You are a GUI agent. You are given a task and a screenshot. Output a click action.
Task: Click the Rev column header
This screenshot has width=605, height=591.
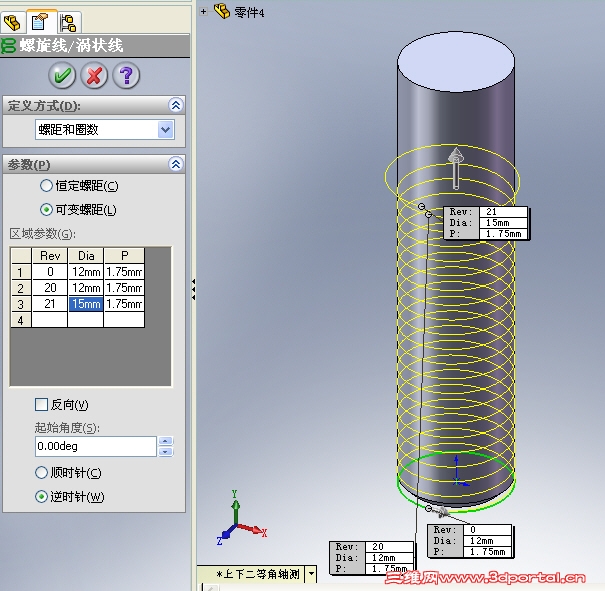[x=50, y=256]
